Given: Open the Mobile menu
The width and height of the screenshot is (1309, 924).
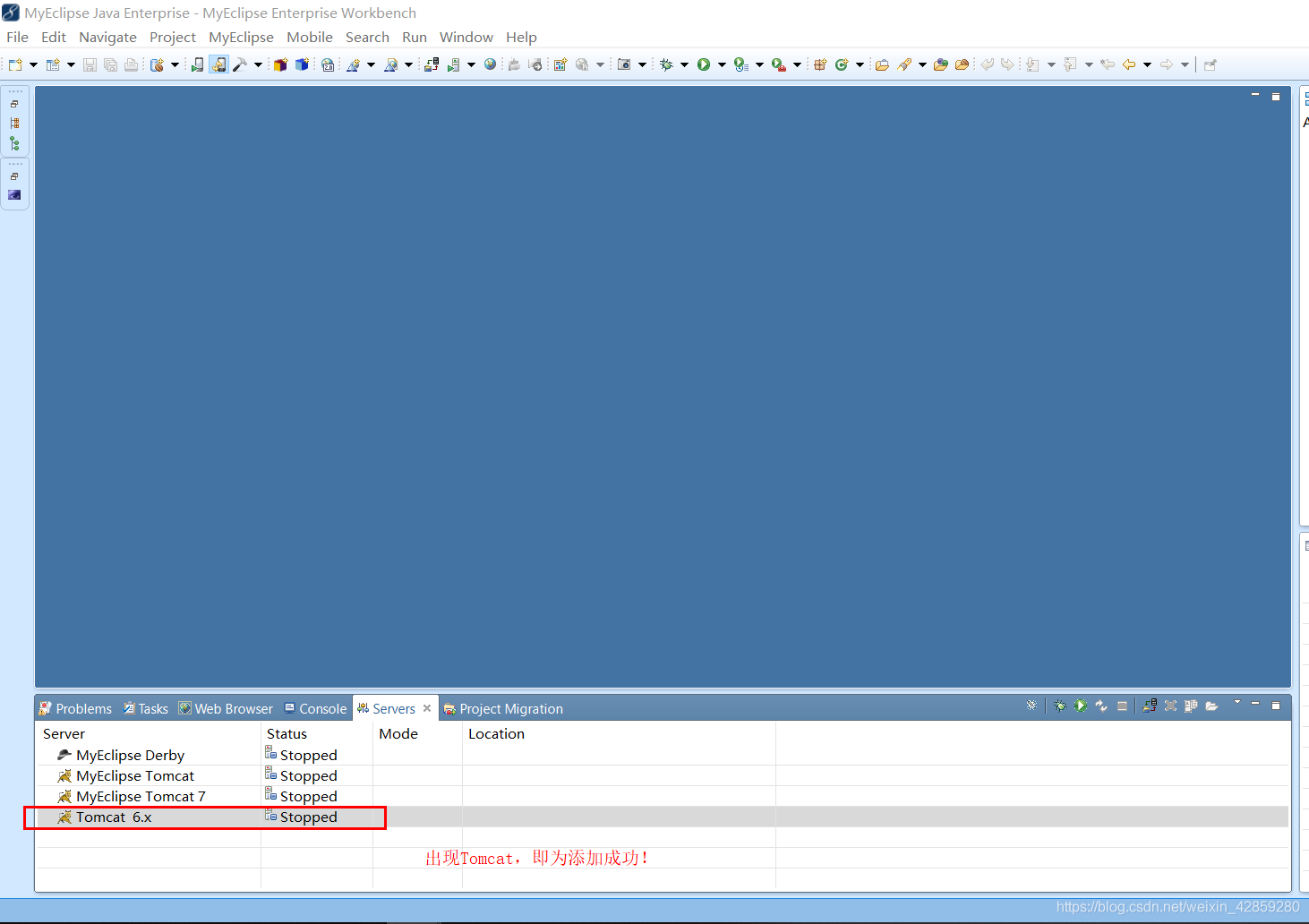Looking at the screenshot, I should pos(310,37).
